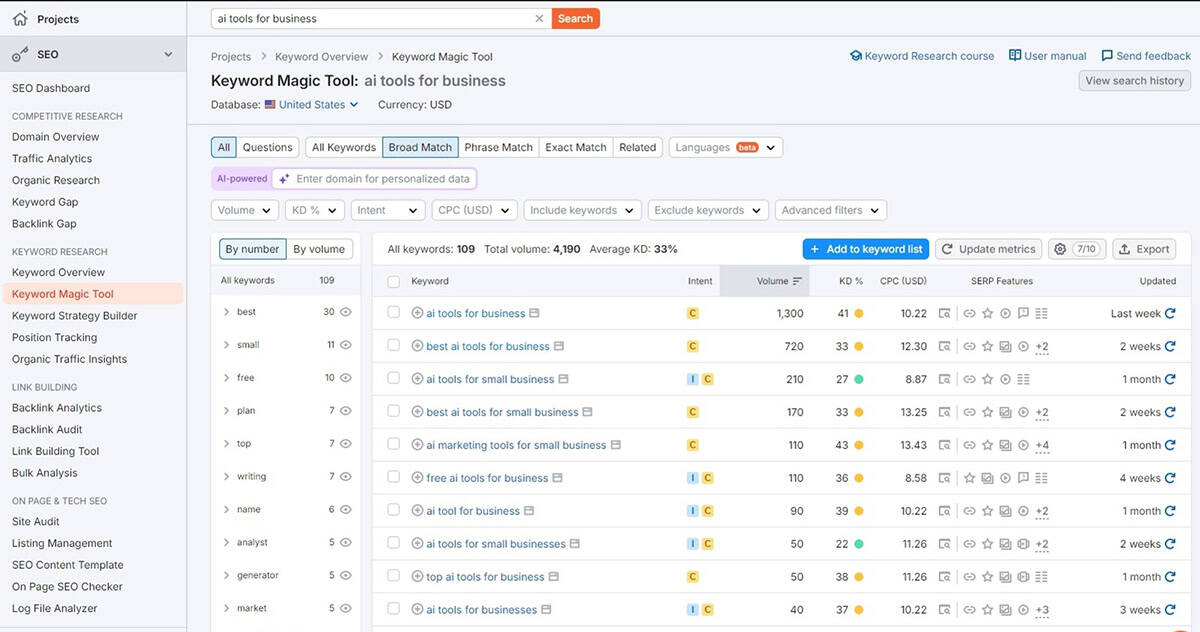Click the Keyword Research course graduation cap icon
Screen dimensions: 1200x632
pyautogui.click(x=856, y=56)
